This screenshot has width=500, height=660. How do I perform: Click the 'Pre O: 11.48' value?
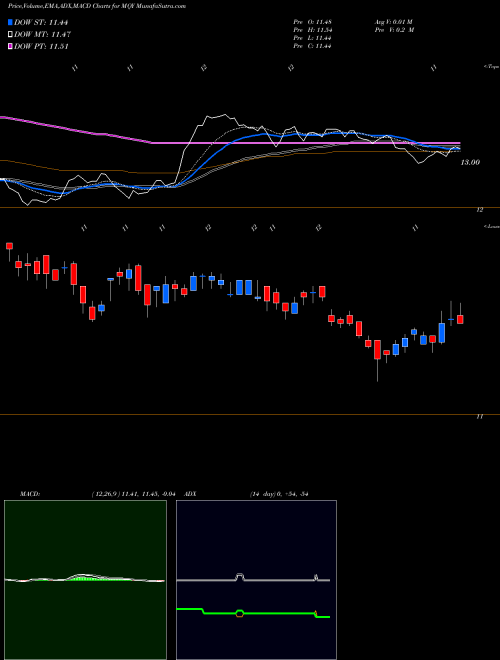tap(312, 22)
